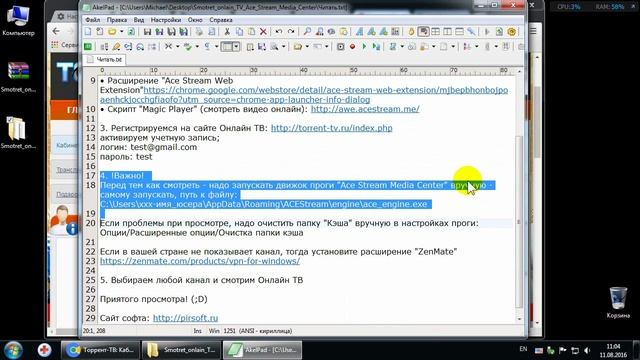This screenshot has height=360, width=640.
Task: Expand the dropdown beside green checkmark
Action: click(x=197, y=47)
